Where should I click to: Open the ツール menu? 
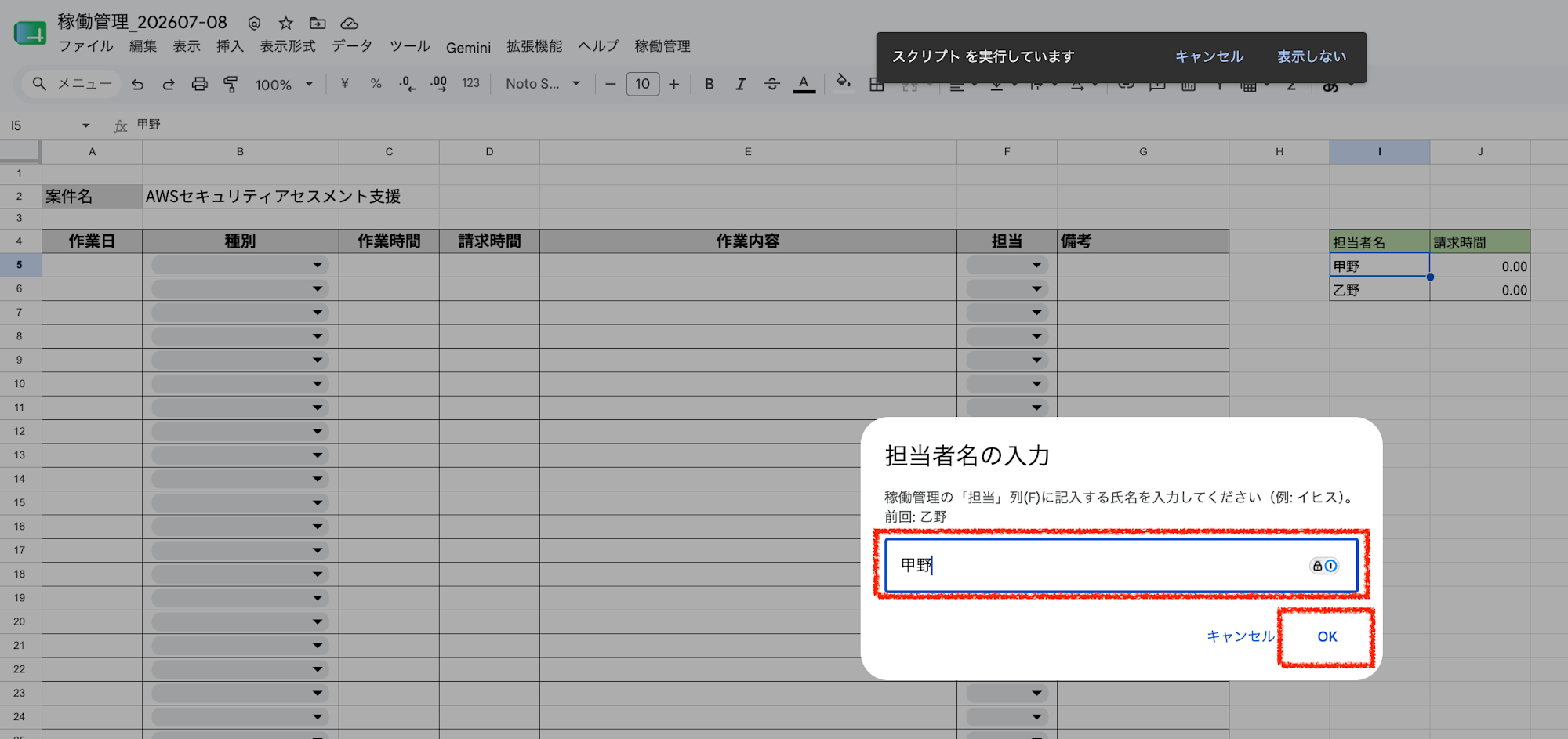point(410,46)
